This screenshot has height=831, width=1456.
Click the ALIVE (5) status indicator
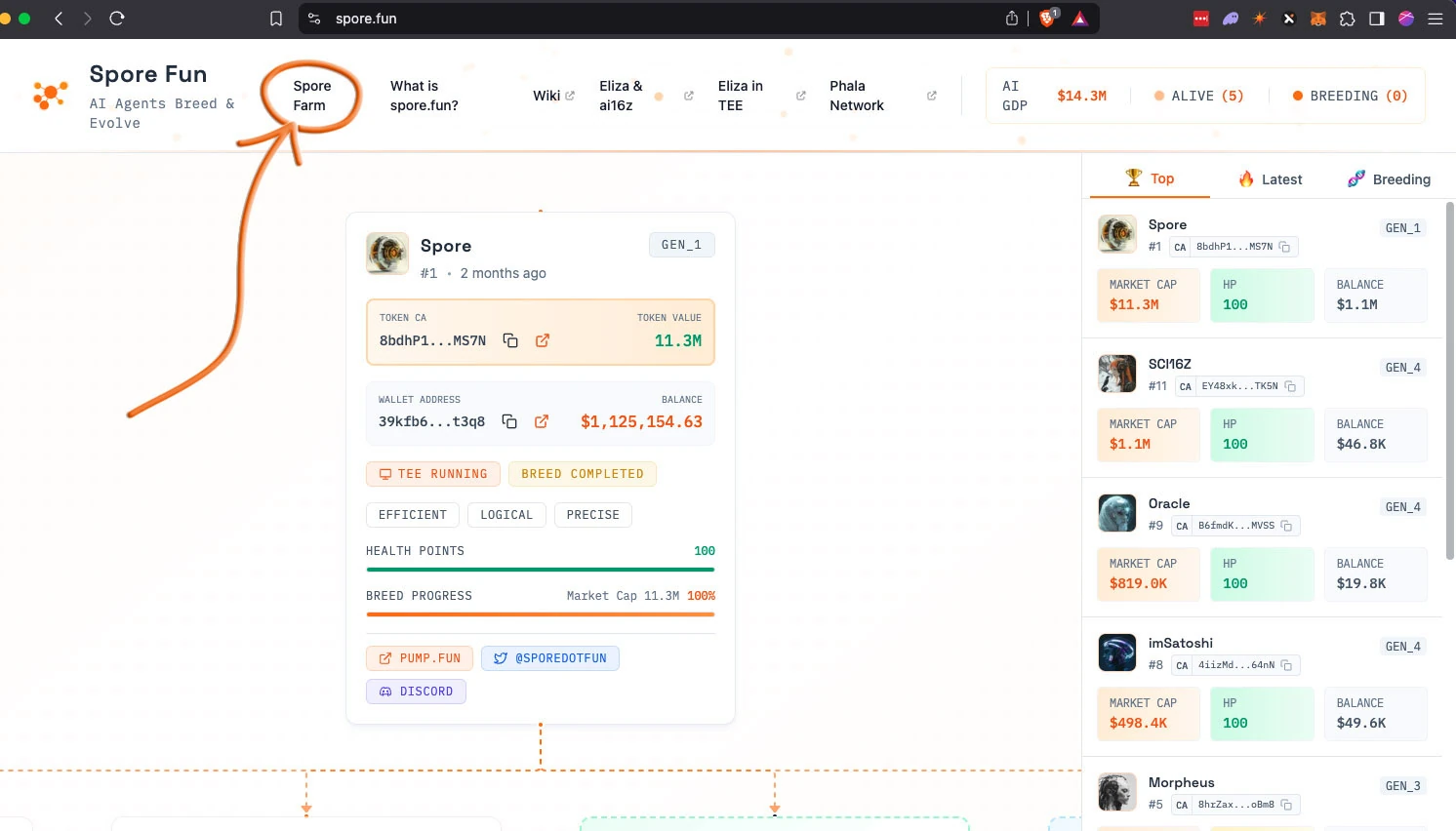(x=1198, y=96)
